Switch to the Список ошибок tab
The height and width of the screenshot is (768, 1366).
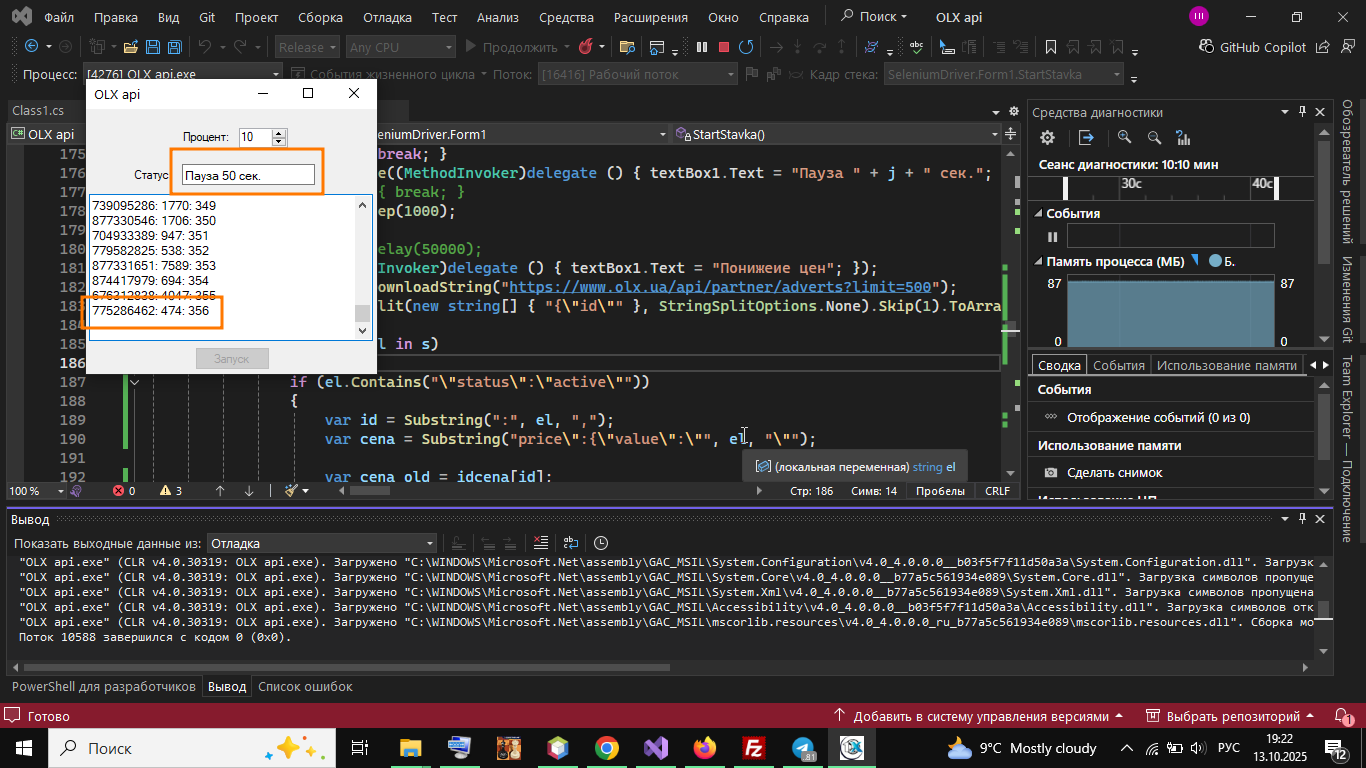[305, 687]
